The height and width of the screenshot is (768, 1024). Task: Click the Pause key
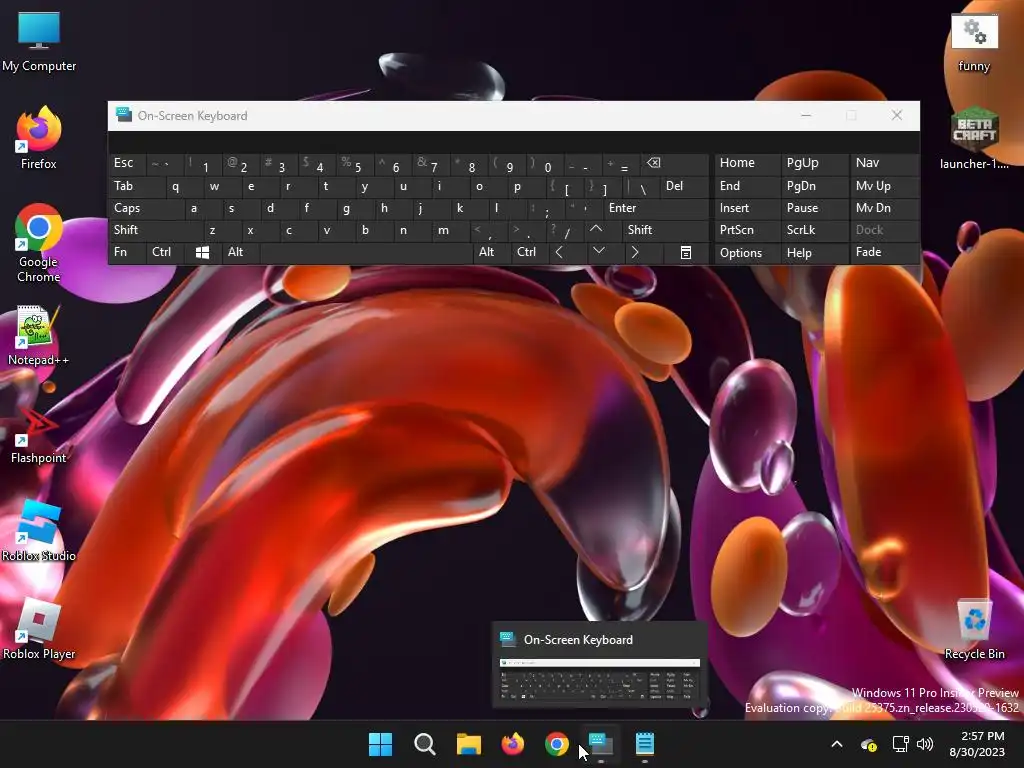[813, 208]
